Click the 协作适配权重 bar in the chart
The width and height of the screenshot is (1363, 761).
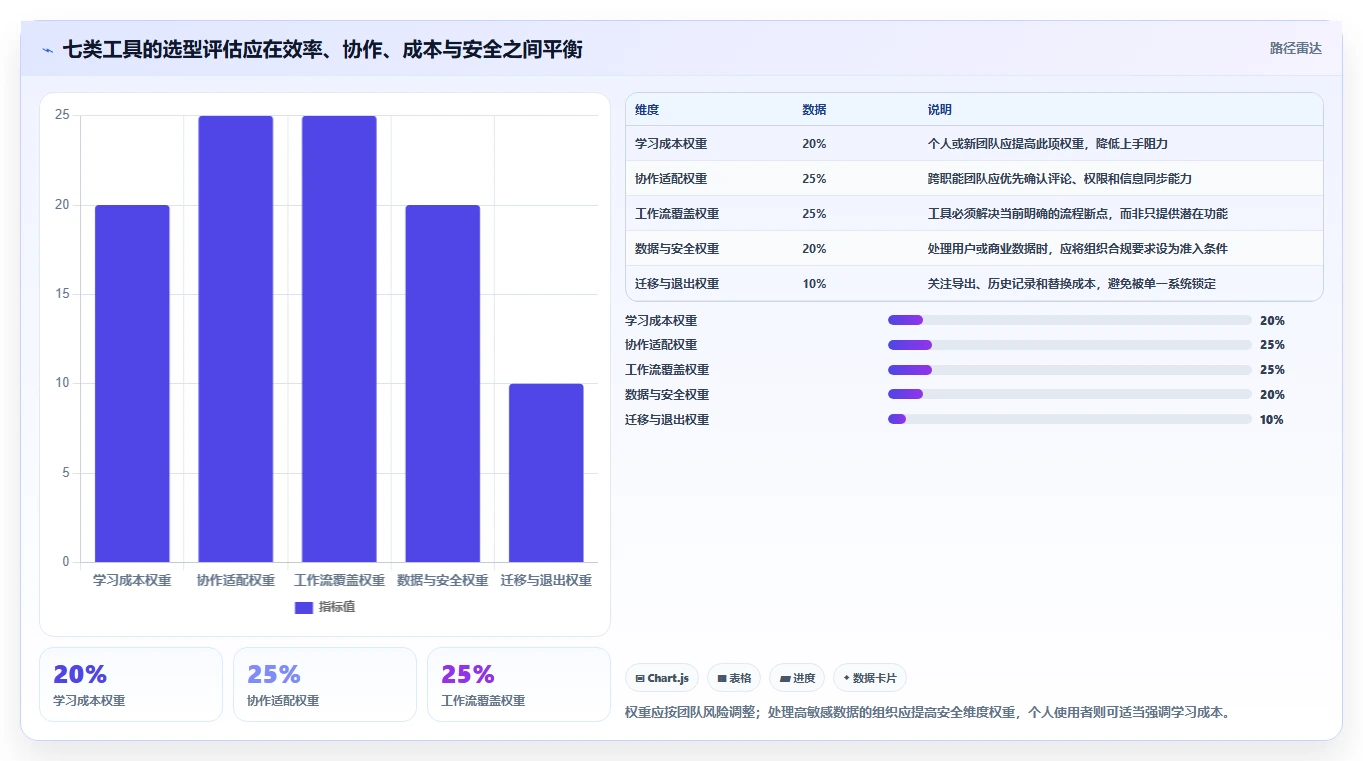coord(235,339)
